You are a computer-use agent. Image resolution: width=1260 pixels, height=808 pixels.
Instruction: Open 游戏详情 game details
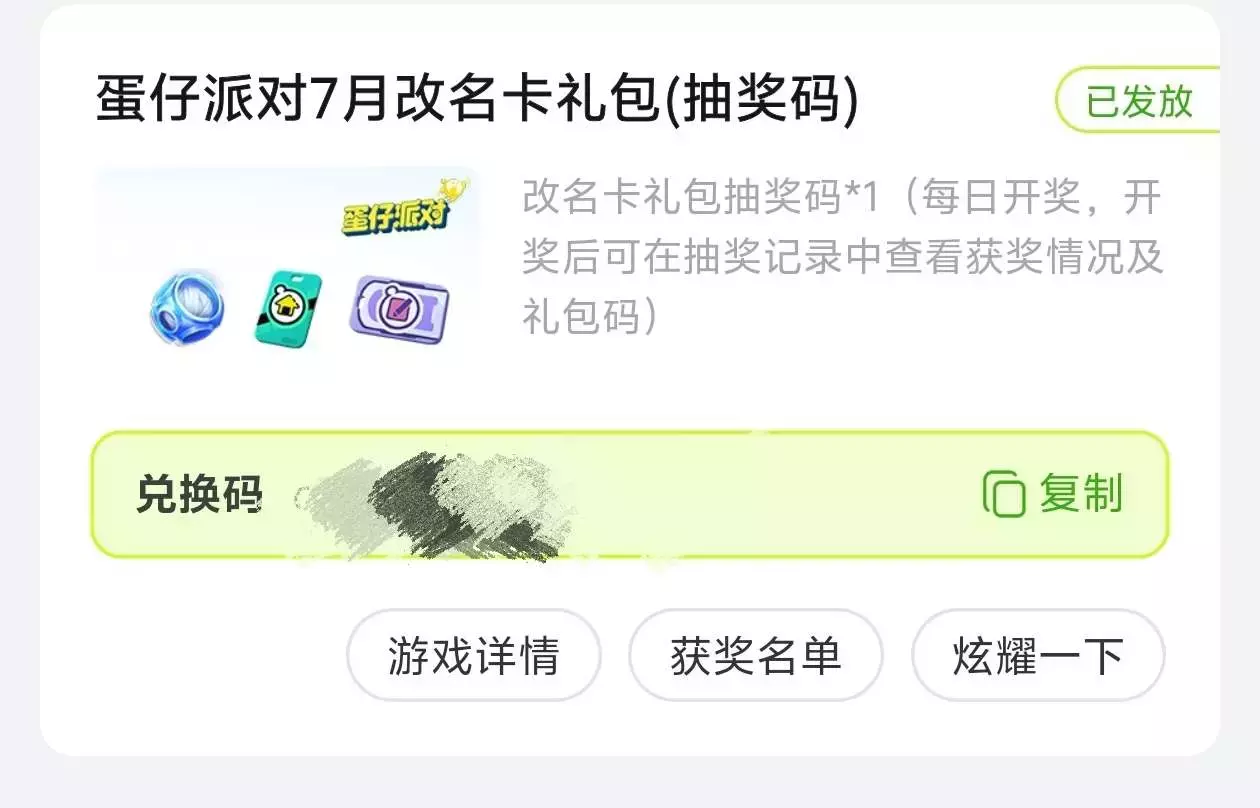[474, 656]
